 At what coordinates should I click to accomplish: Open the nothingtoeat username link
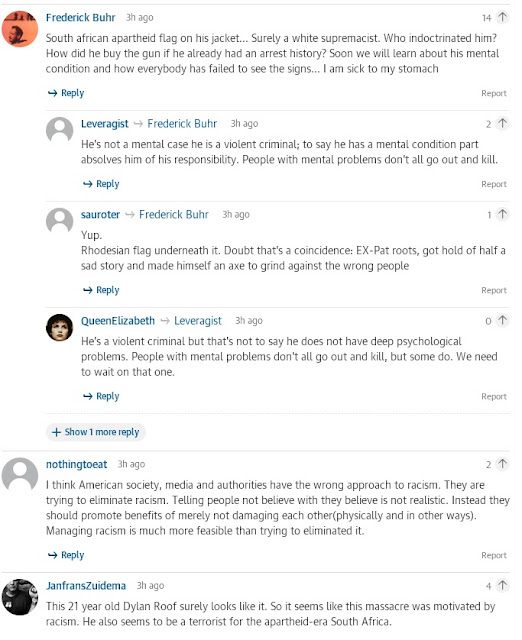(76, 464)
